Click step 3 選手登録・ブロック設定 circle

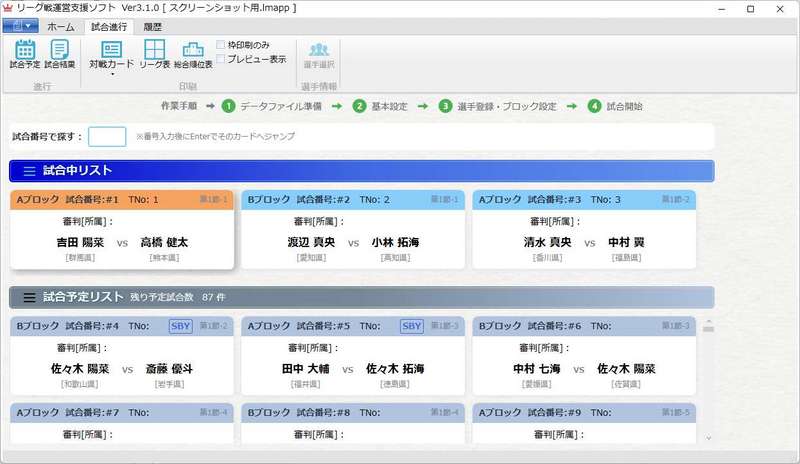click(x=445, y=106)
